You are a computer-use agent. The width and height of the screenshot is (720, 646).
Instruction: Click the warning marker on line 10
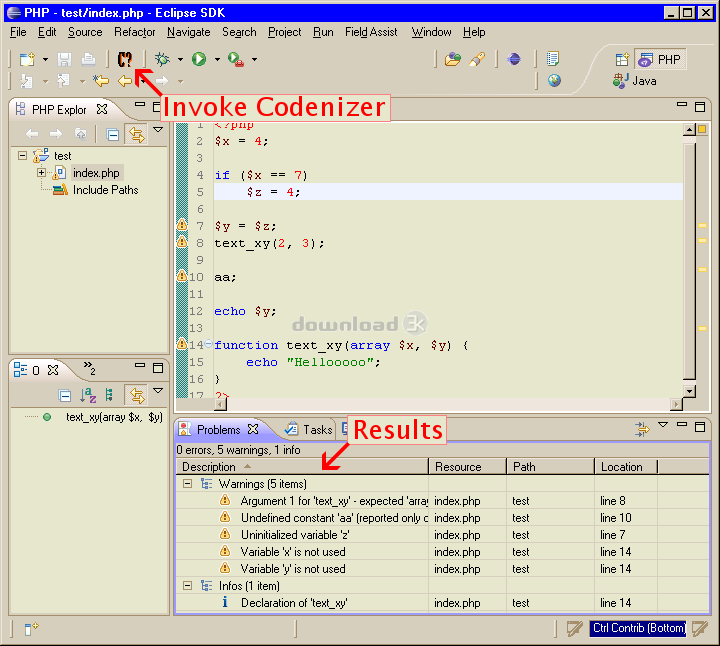pos(182,275)
